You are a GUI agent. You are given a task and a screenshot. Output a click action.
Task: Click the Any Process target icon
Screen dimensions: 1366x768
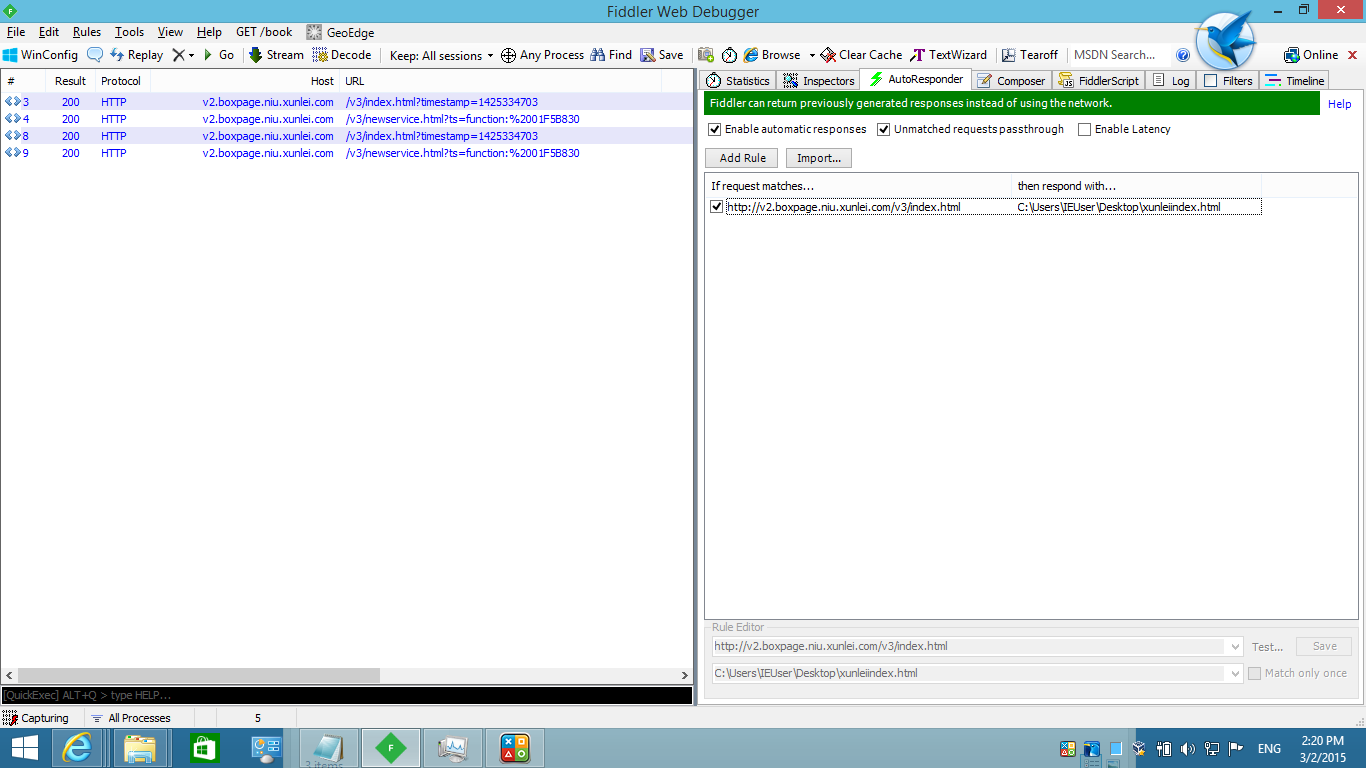[508, 55]
